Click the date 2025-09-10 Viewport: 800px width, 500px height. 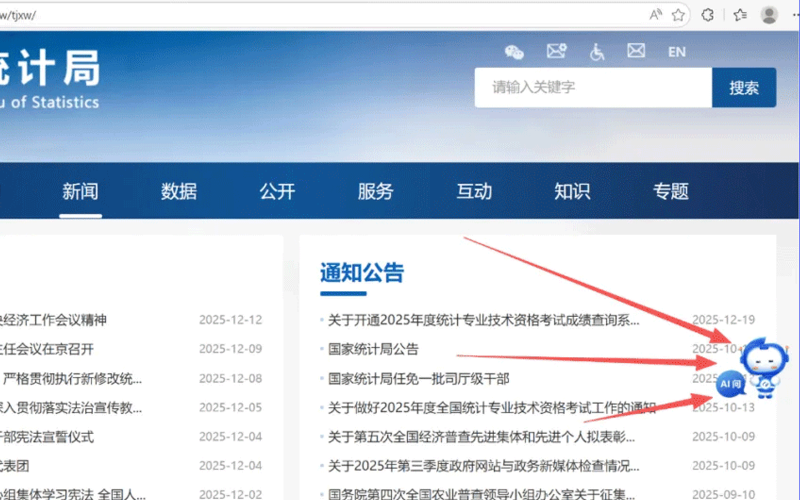(x=723, y=494)
